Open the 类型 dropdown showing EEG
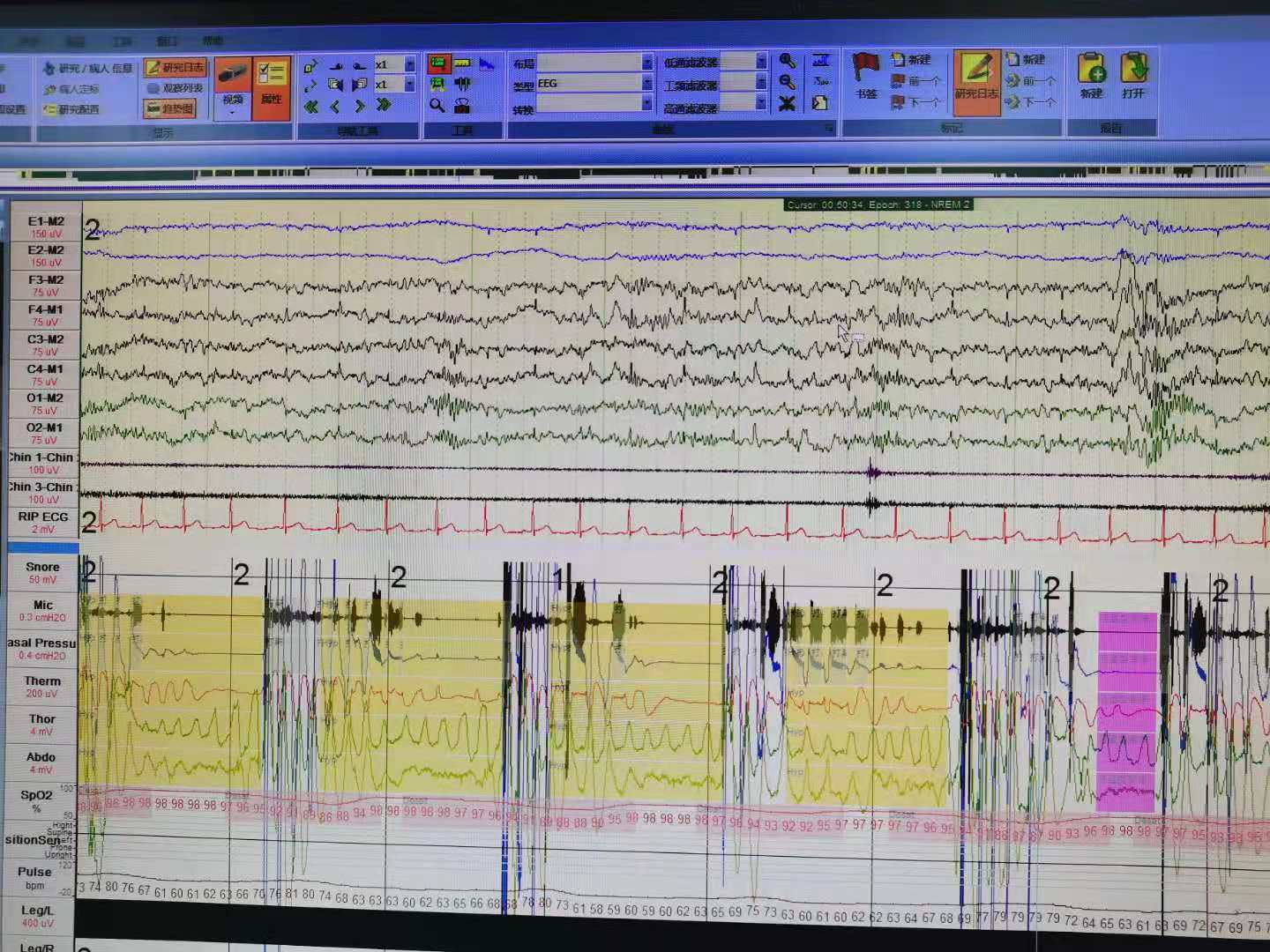Image resolution: width=1270 pixels, height=952 pixels. pos(646,84)
